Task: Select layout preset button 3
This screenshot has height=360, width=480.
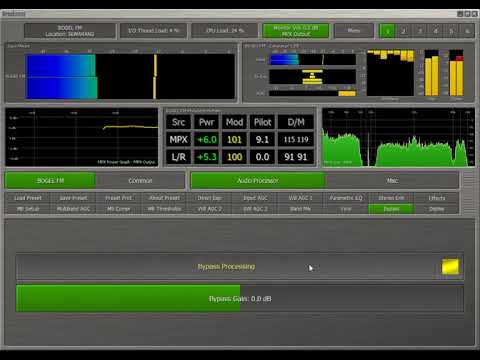Action: pos(419,31)
